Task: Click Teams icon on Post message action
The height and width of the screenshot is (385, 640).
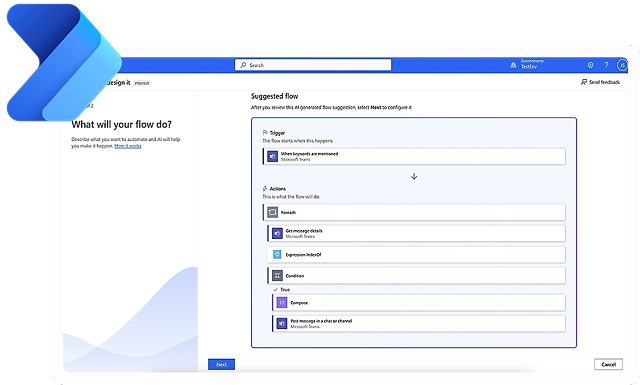Action: (282, 323)
